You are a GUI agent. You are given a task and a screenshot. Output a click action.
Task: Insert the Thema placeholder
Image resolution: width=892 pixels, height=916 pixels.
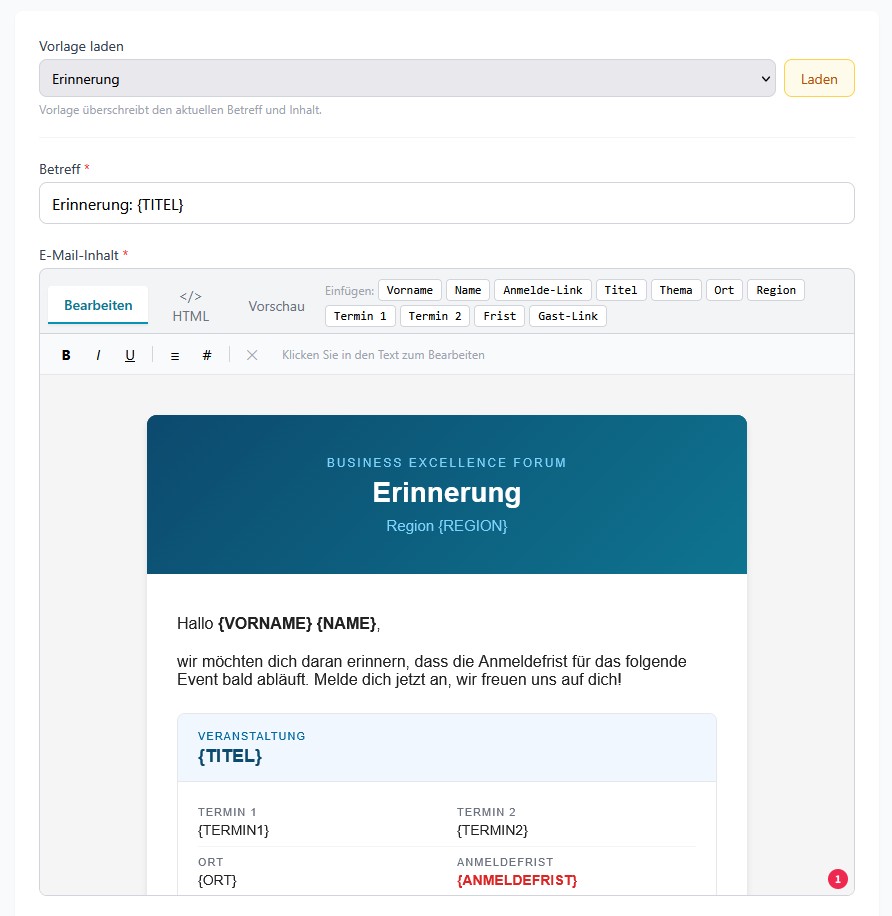click(676, 289)
